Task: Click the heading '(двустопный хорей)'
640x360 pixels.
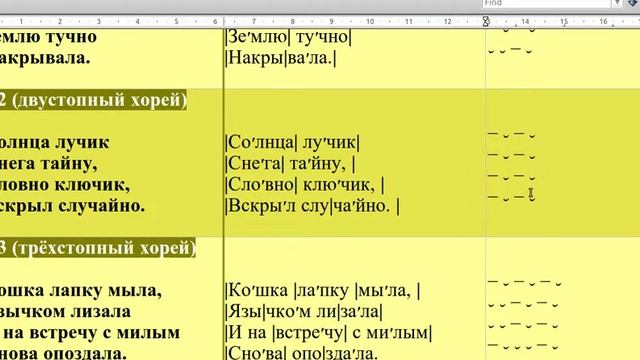Action: [99, 100]
